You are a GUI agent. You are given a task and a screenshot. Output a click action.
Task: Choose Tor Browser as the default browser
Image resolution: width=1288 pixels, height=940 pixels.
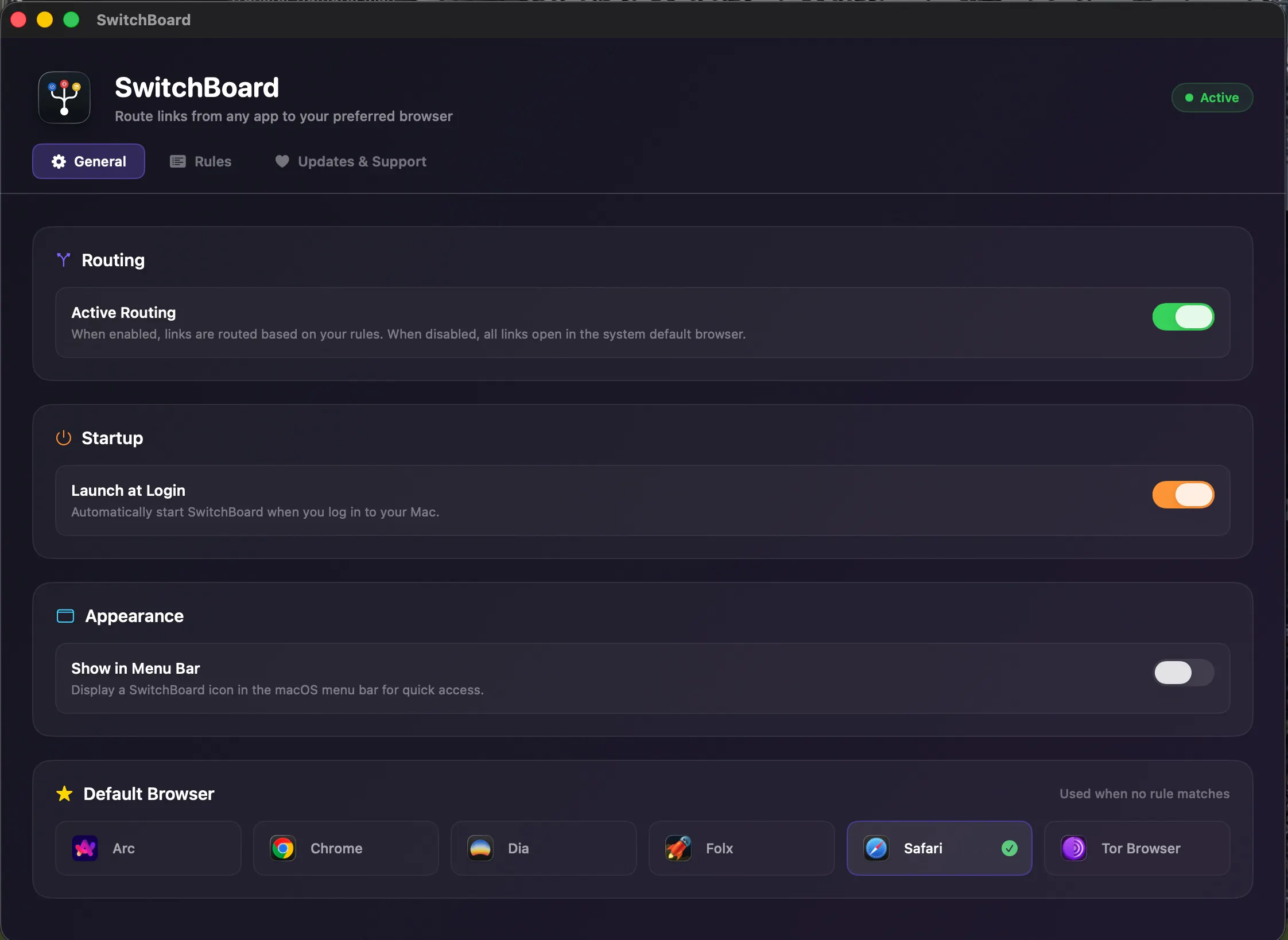(1137, 848)
